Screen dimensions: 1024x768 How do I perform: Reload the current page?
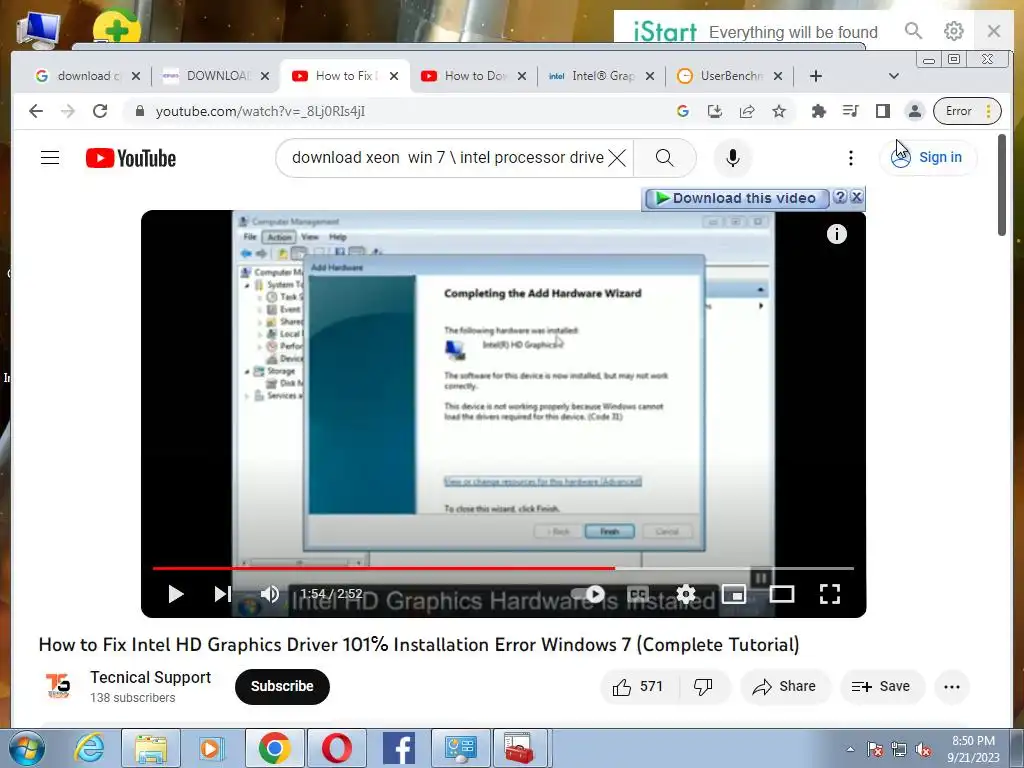click(x=100, y=112)
